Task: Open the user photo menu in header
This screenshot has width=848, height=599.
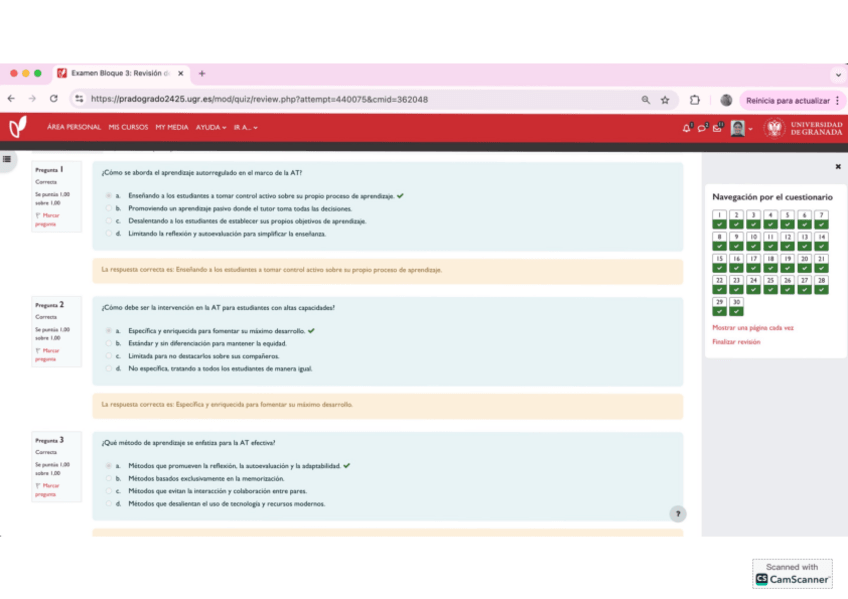Action: click(738, 128)
